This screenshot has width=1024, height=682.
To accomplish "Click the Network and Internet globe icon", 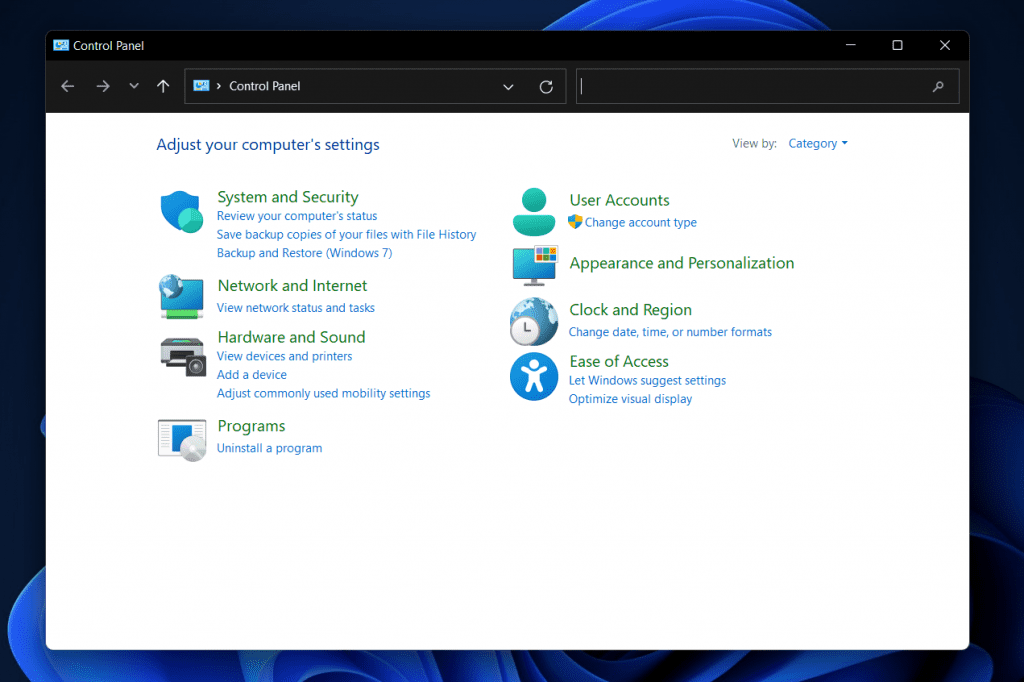I will point(182,297).
